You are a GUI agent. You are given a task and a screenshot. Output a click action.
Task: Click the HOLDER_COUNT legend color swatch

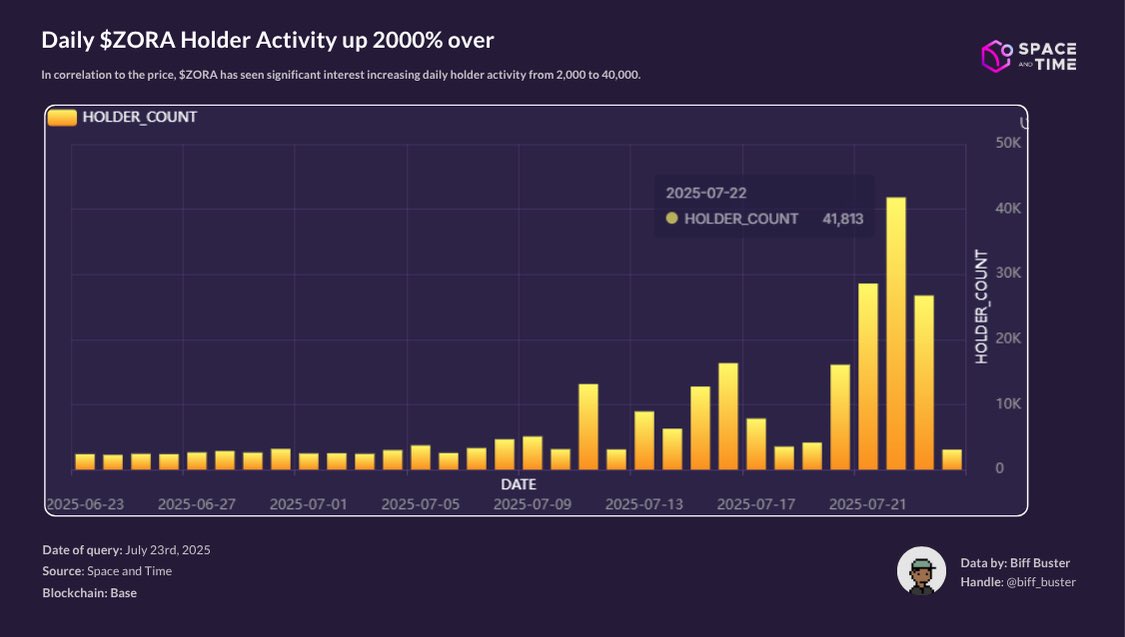click(62, 118)
